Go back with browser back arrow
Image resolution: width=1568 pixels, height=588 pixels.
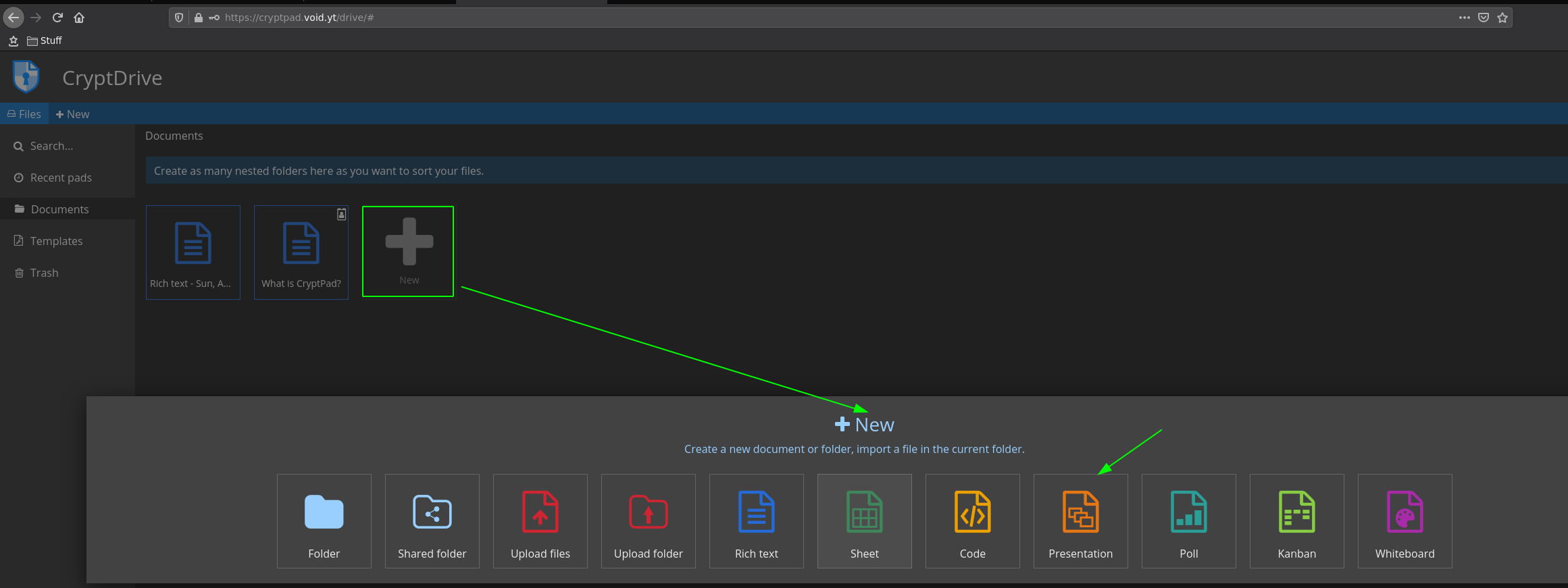click(x=14, y=18)
